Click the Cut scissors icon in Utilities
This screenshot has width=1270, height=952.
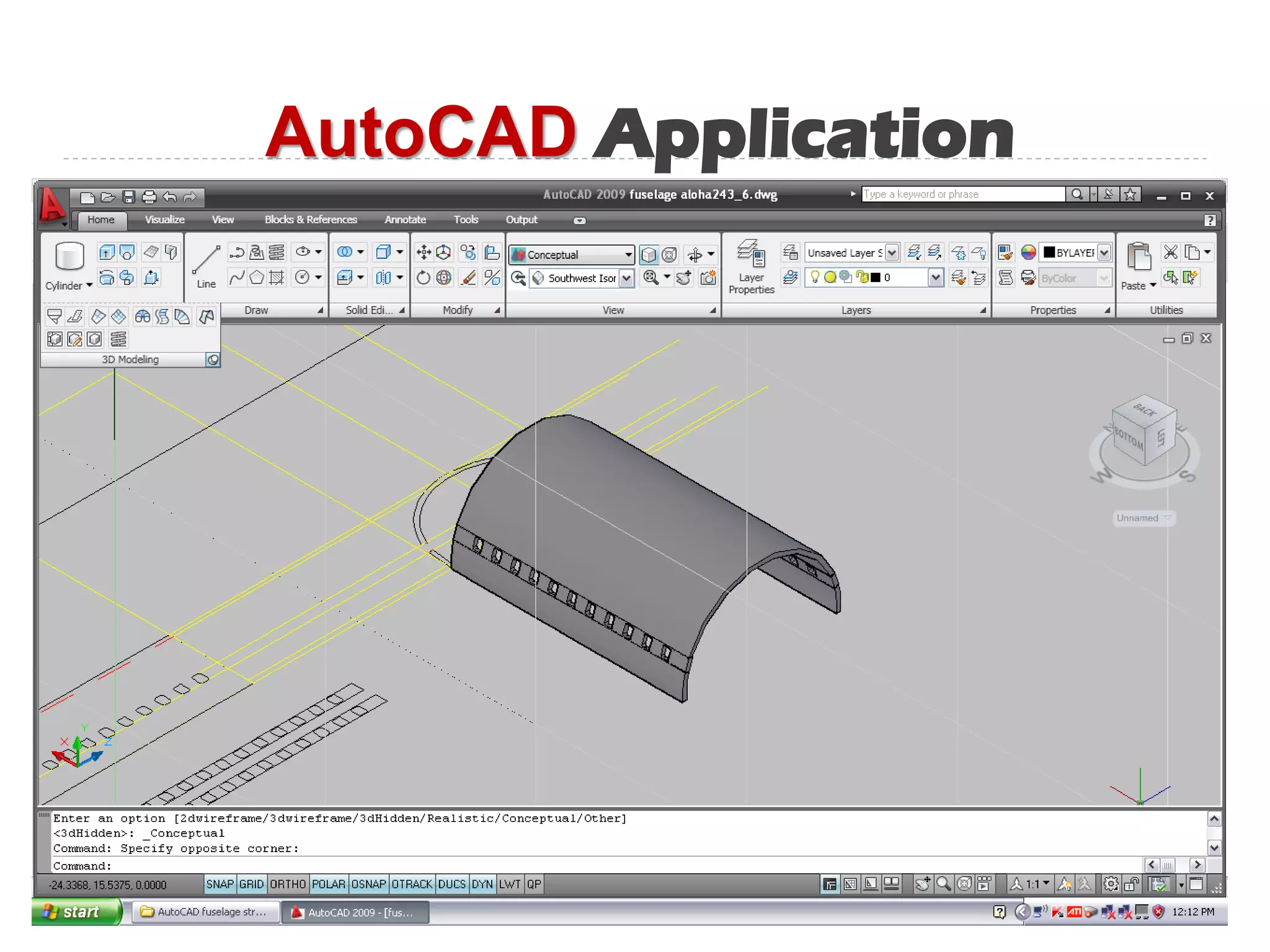point(1170,252)
